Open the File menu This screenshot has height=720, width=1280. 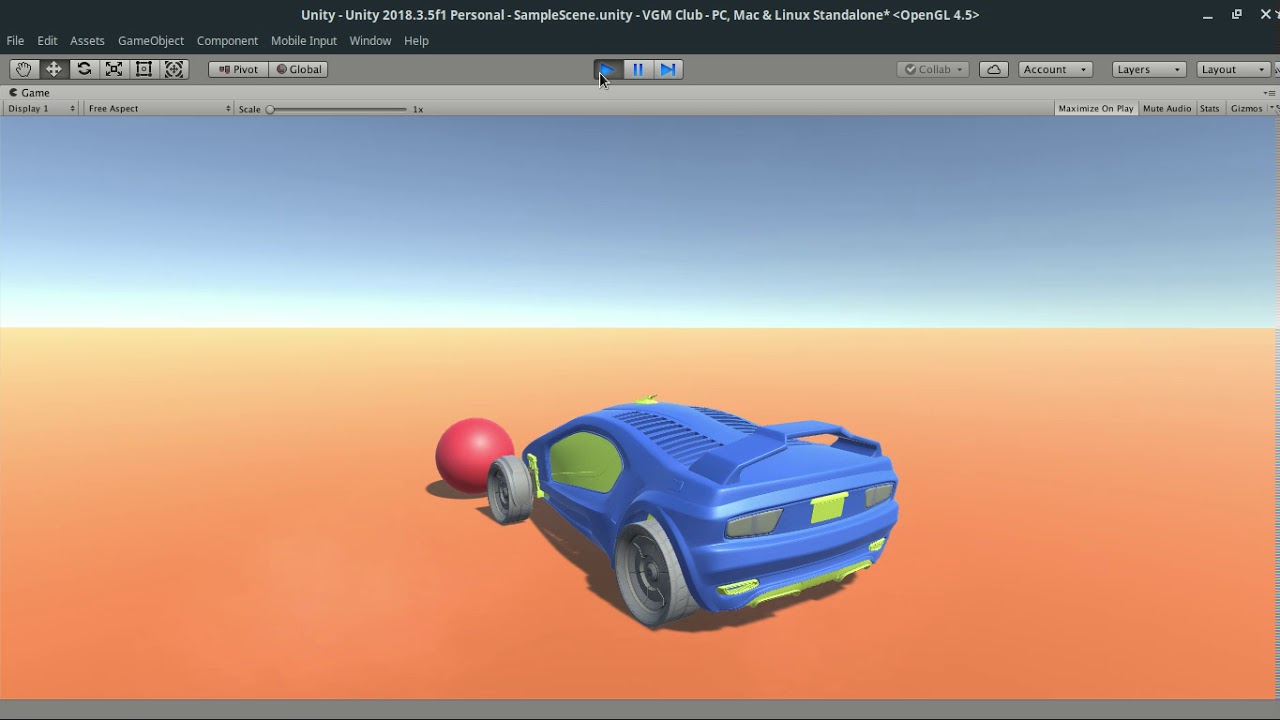(x=15, y=41)
